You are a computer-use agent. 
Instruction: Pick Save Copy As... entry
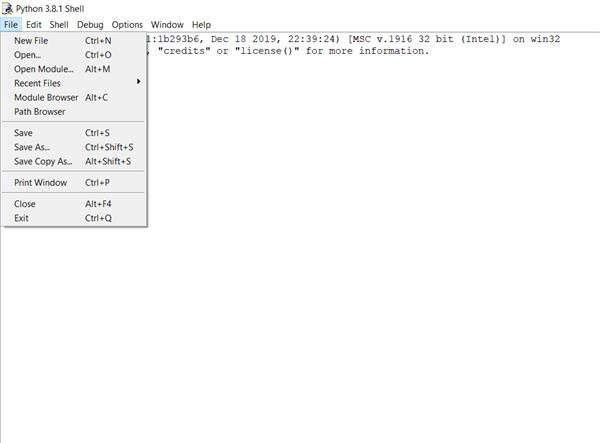tap(75, 161)
